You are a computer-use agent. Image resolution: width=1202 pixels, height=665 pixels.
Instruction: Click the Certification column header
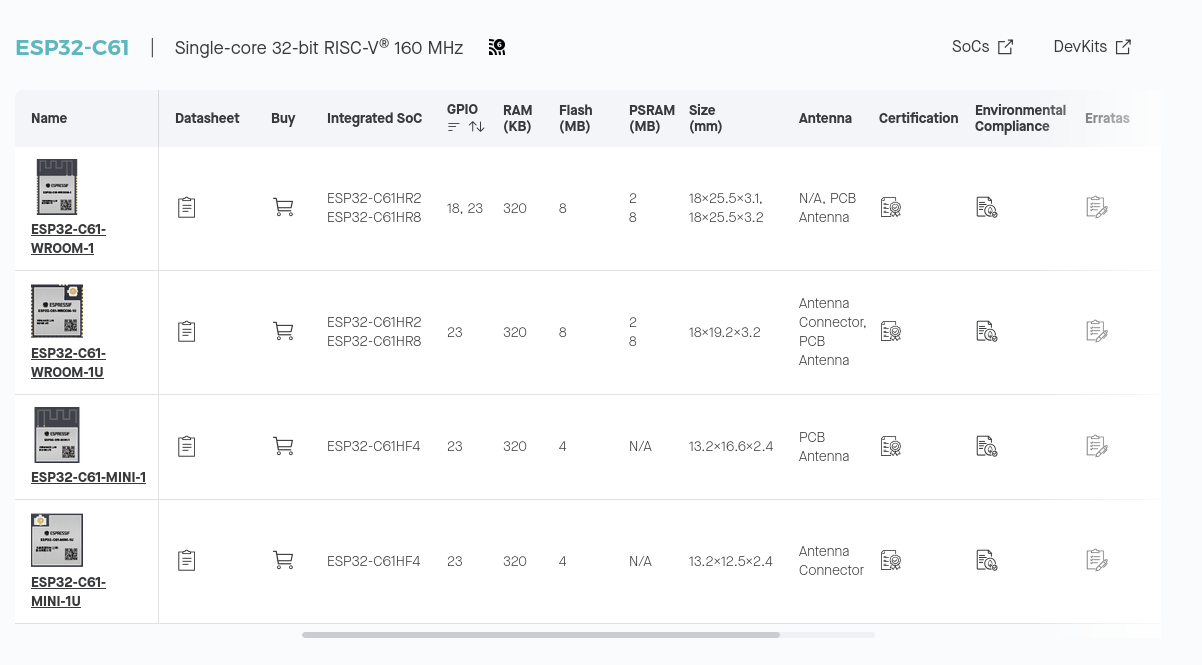pos(918,118)
